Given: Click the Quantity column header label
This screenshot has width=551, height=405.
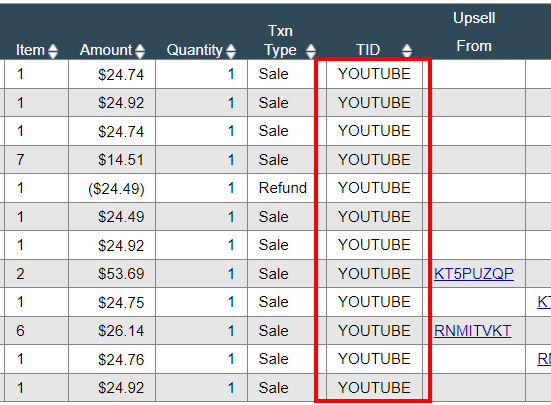Looking at the screenshot, I should pos(194,50).
